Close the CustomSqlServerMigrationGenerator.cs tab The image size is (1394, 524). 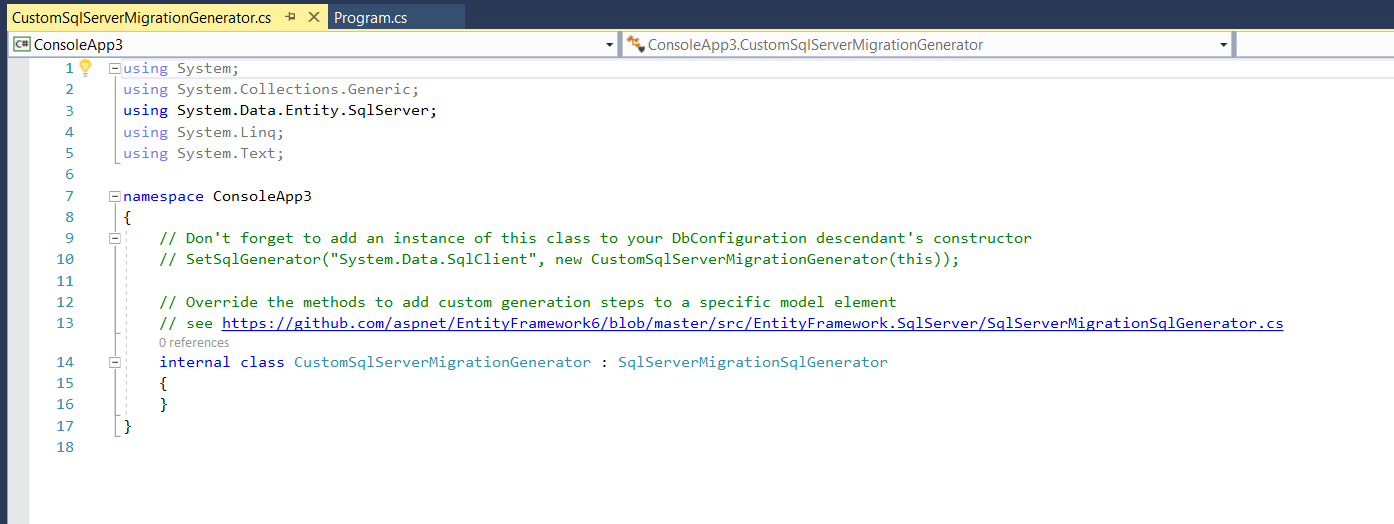[x=314, y=18]
